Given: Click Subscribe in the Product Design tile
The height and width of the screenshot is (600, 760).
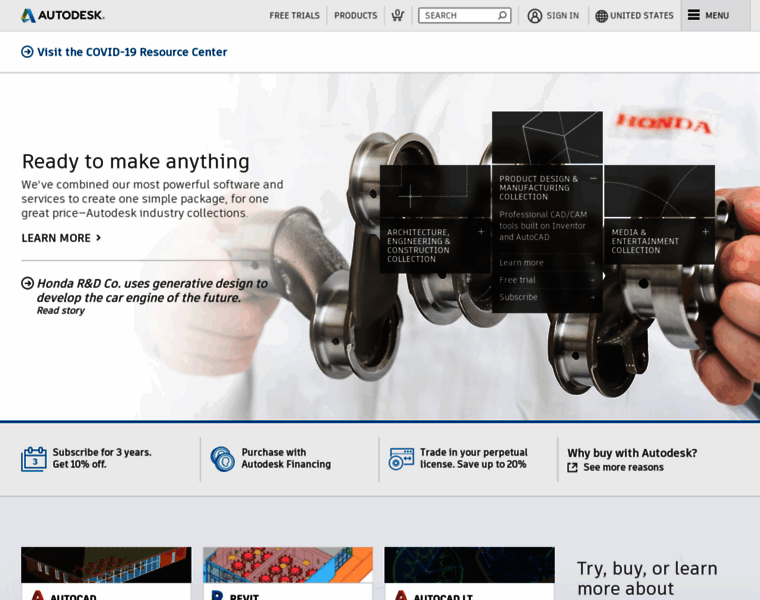Looking at the screenshot, I should point(518,297).
